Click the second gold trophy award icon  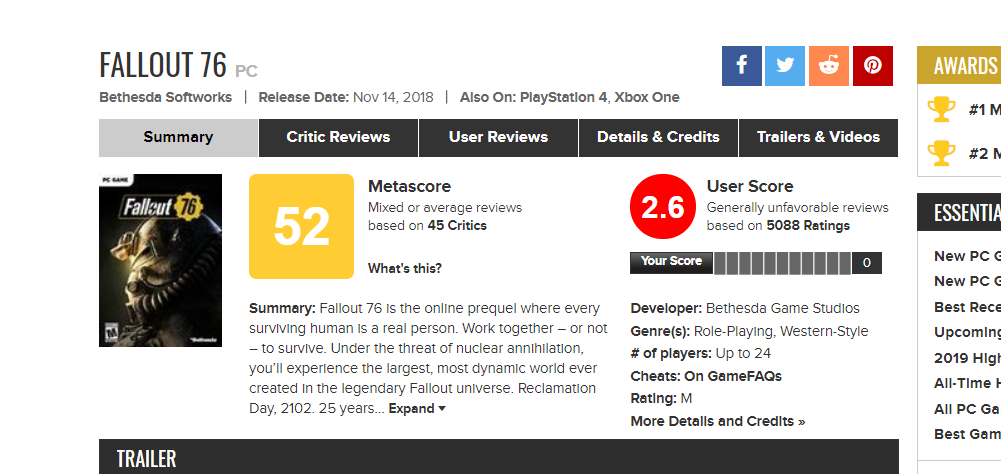click(x=941, y=153)
